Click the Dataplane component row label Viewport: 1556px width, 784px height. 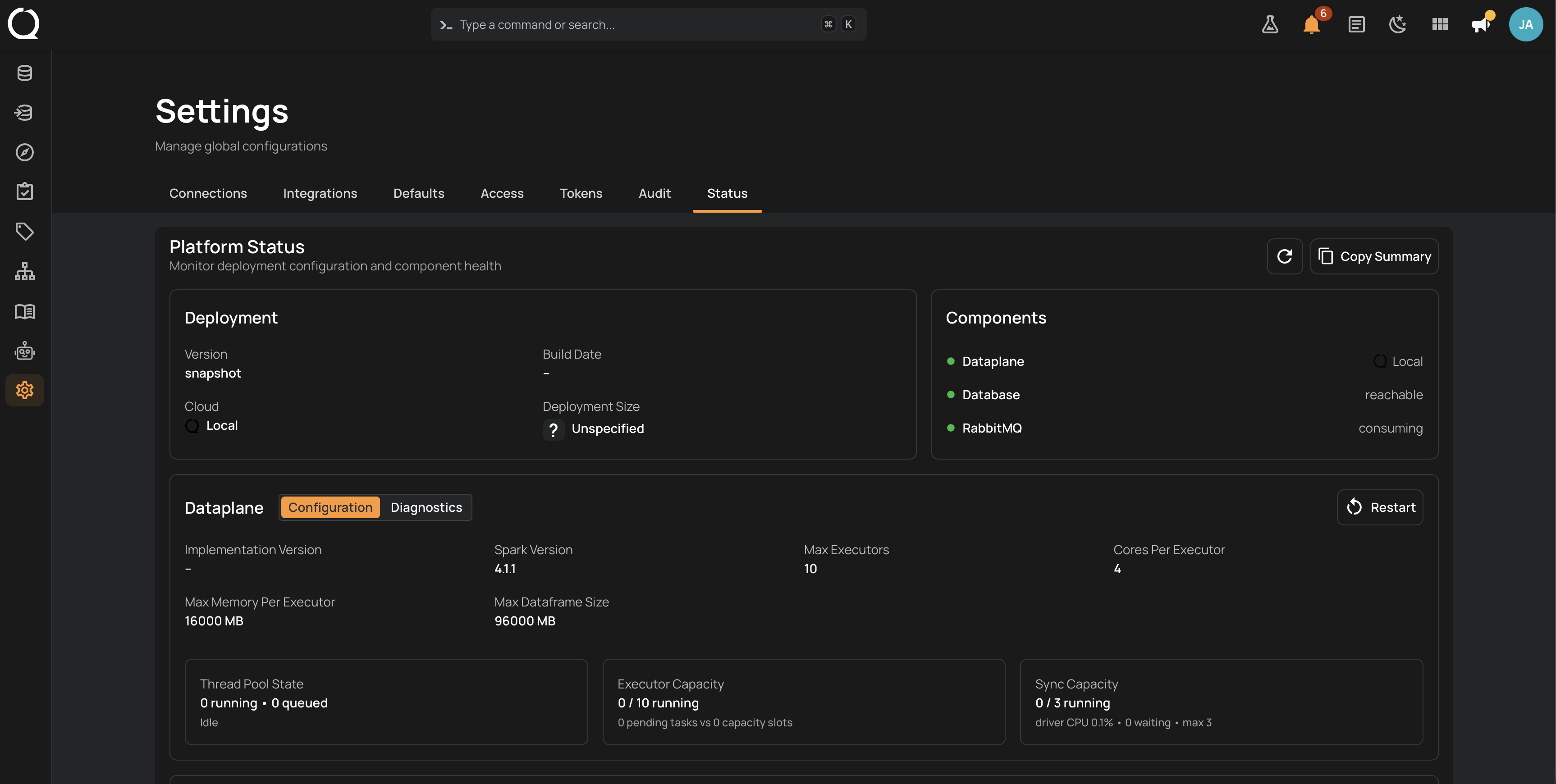(x=993, y=361)
